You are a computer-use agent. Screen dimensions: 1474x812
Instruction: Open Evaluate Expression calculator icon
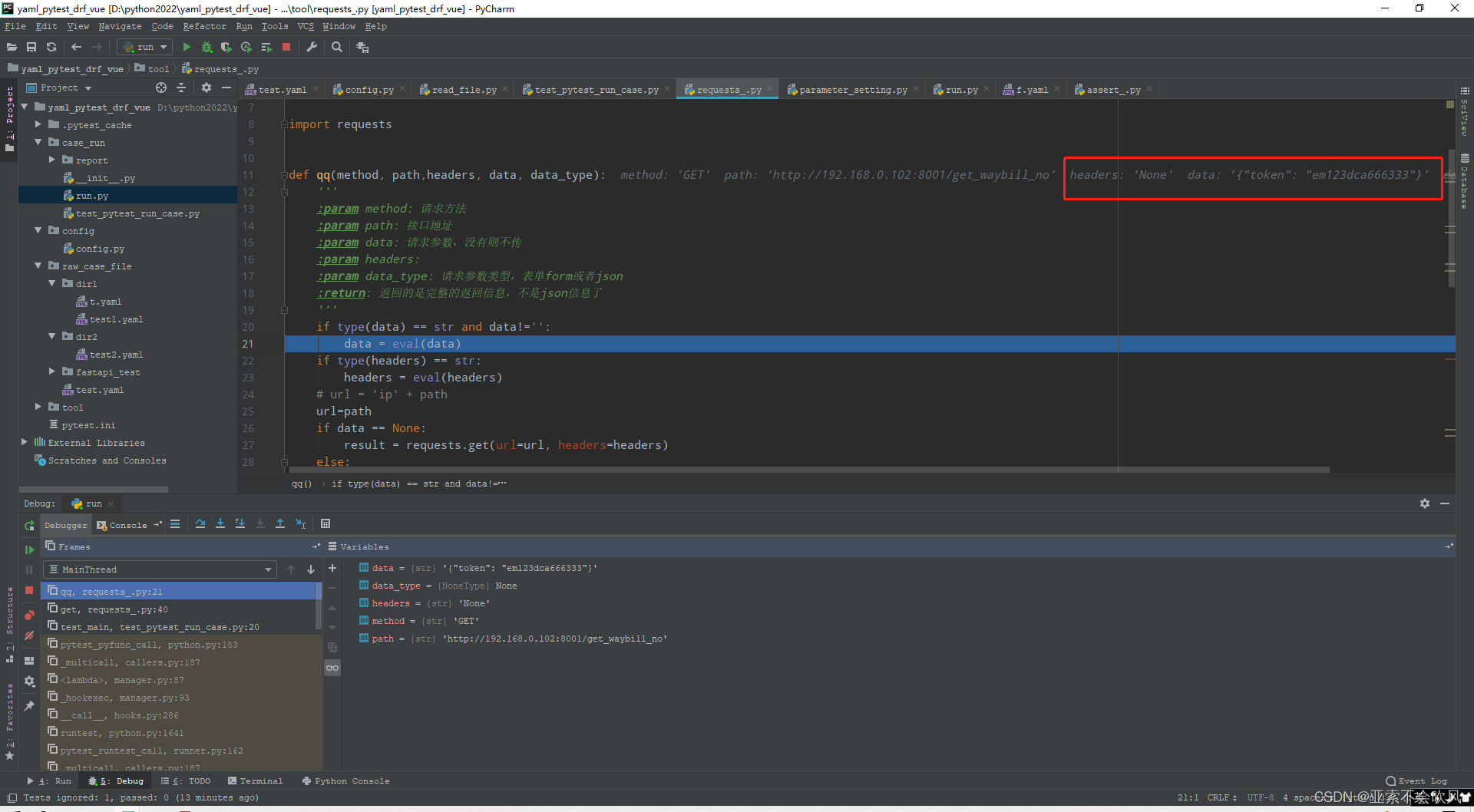pyautogui.click(x=326, y=523)
